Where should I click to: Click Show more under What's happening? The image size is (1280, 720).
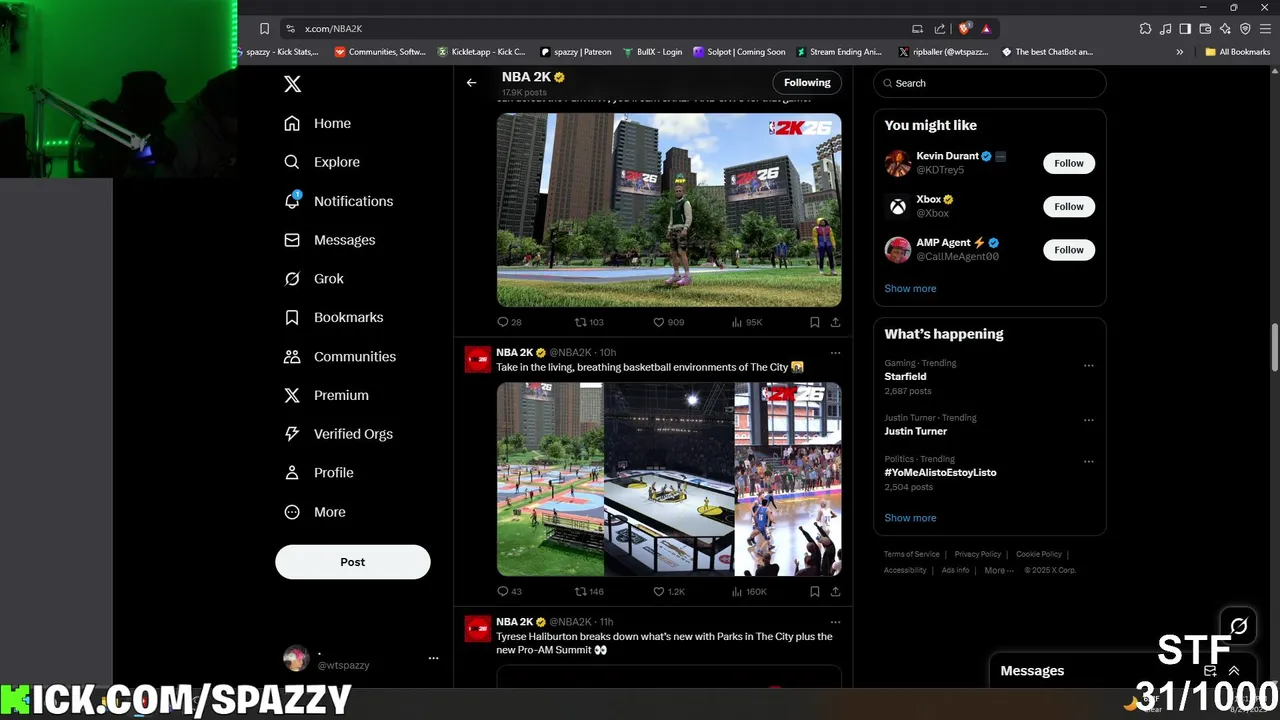[x=910, y=518]
